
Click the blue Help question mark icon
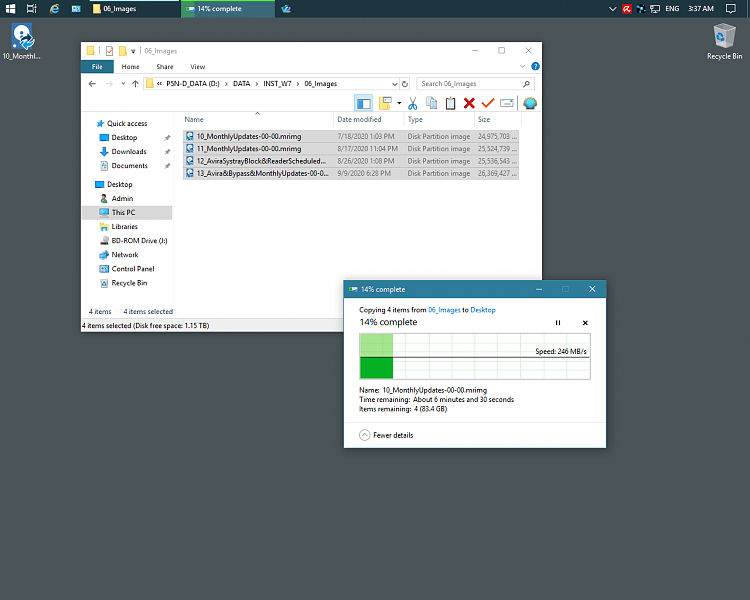pyautogui.click(x=535, y=67)
